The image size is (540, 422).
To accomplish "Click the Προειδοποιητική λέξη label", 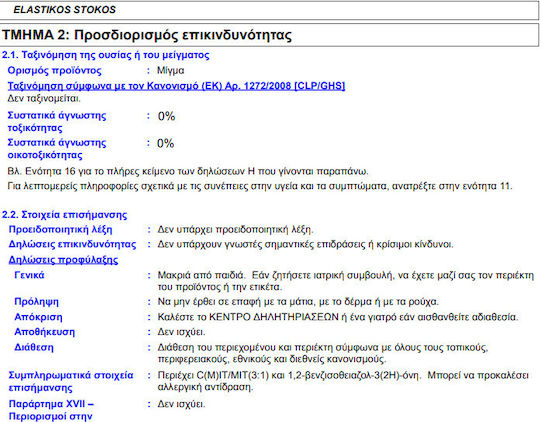I will click(x=60, y=229).
